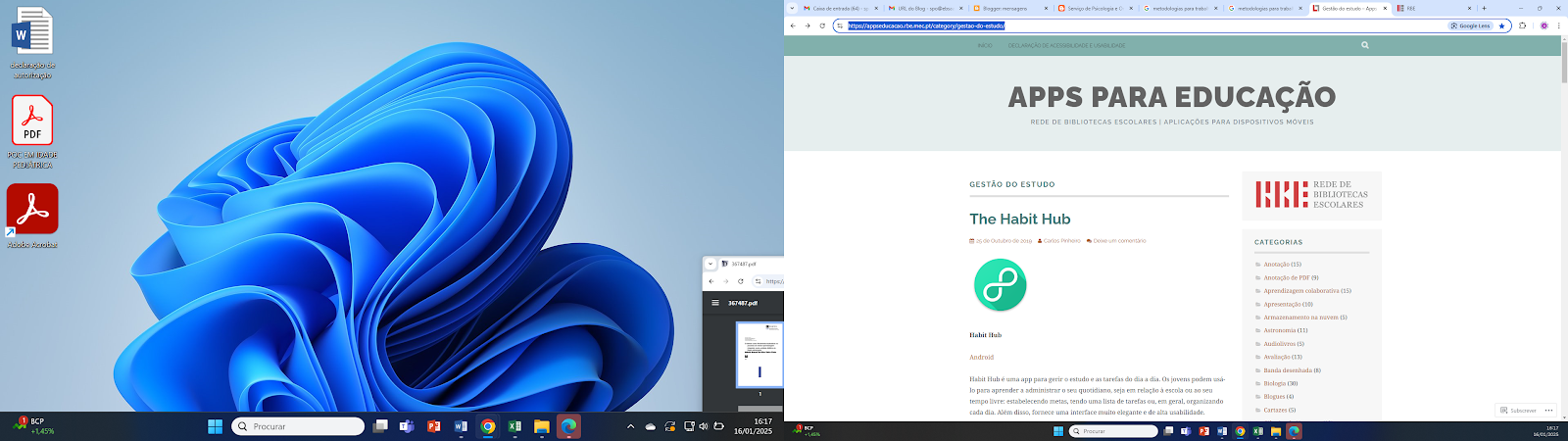Open author Carlos Pinheiro link
Screen dimensions: 1568x441
pyautogui.click(x=1061, y=240)
